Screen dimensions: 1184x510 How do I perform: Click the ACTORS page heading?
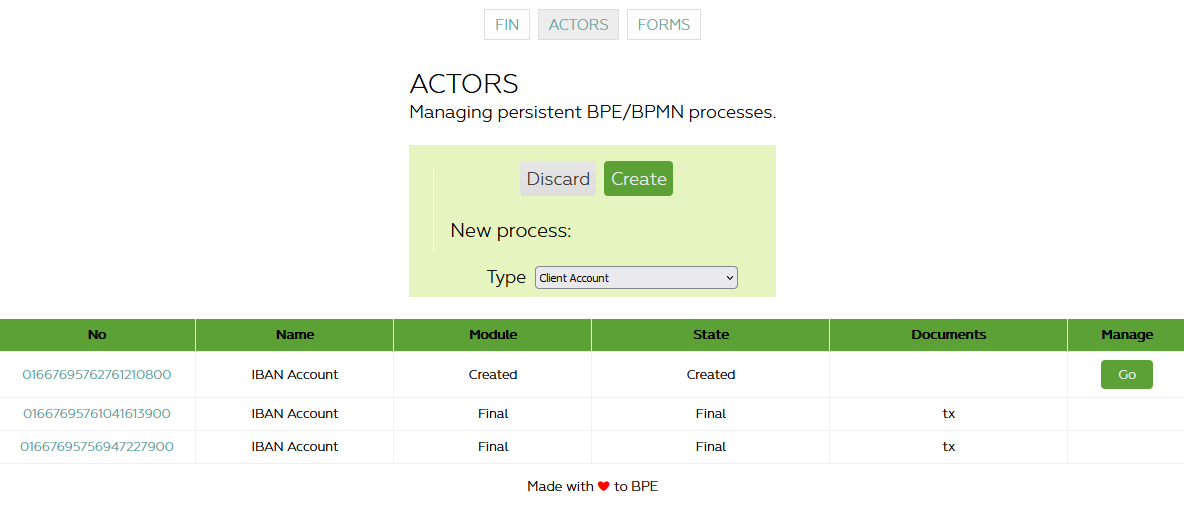tap(464, 84)
